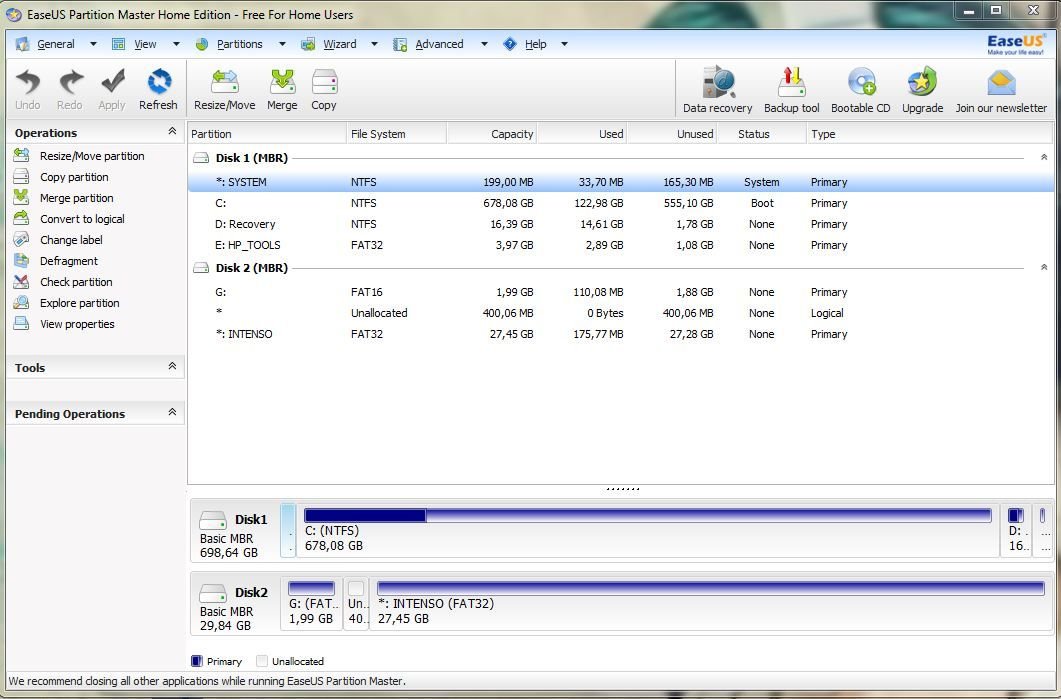
Task: Click the Upgrade icon
Action: click(x=922, y=82)
